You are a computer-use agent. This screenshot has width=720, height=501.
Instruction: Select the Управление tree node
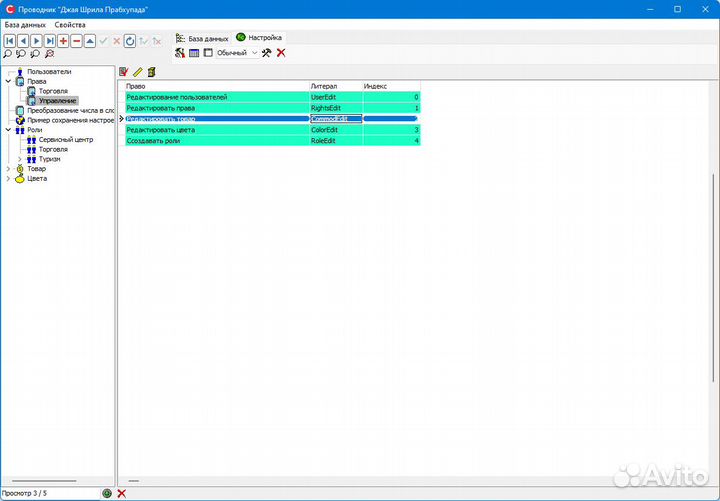57,101
